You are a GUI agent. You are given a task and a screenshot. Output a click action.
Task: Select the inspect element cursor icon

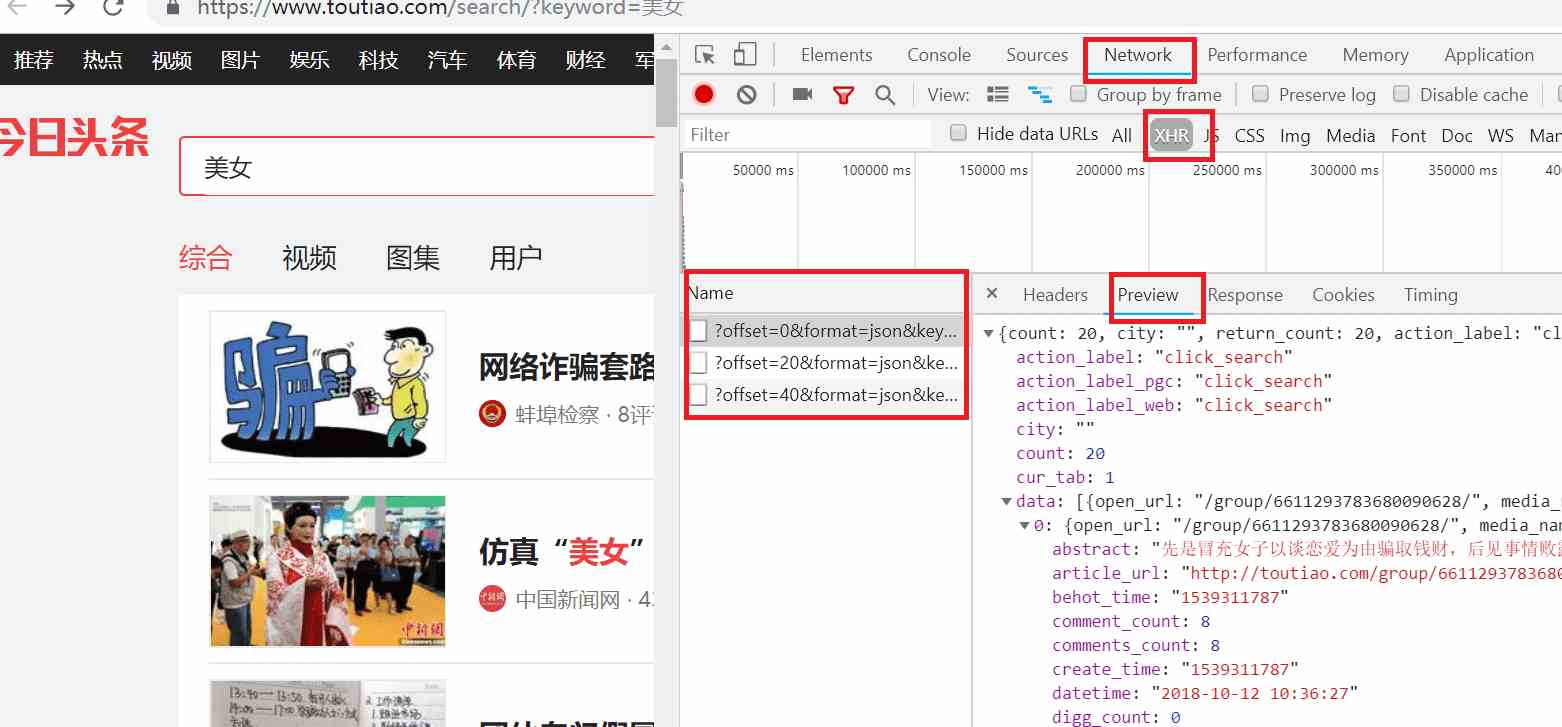tap(705, 55)
